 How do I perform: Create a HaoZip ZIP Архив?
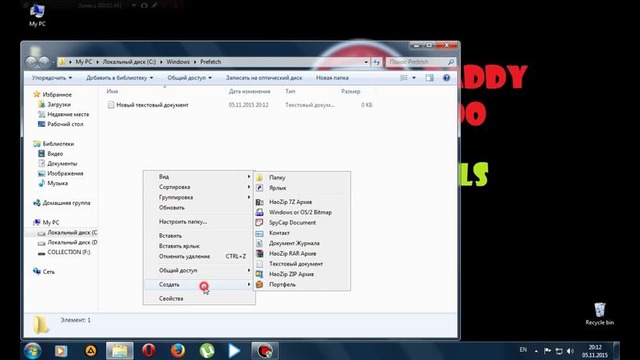tap(301, 274)
